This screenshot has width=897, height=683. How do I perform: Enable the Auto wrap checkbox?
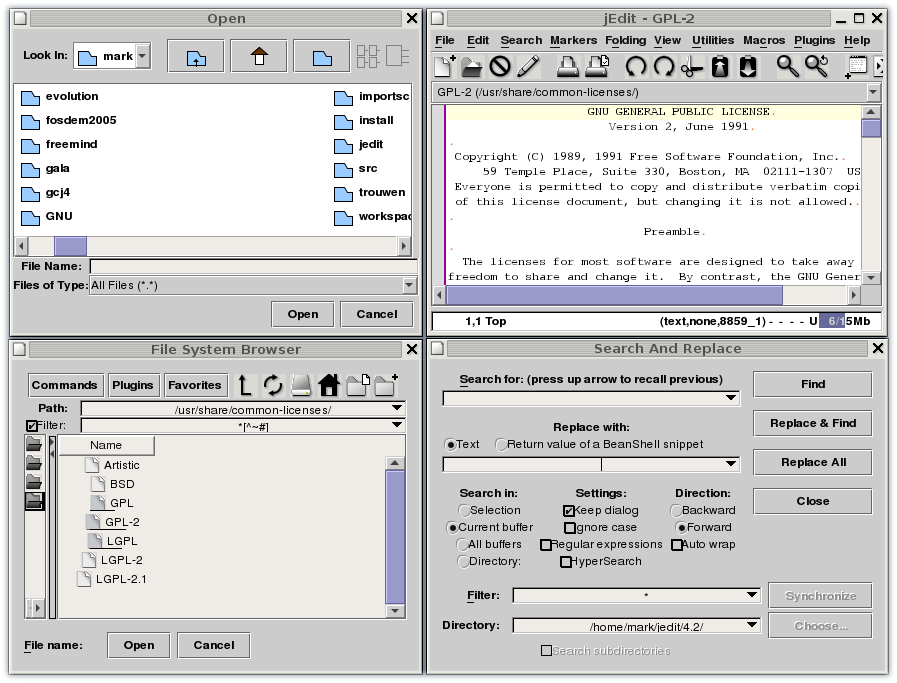tap(677, 545)
